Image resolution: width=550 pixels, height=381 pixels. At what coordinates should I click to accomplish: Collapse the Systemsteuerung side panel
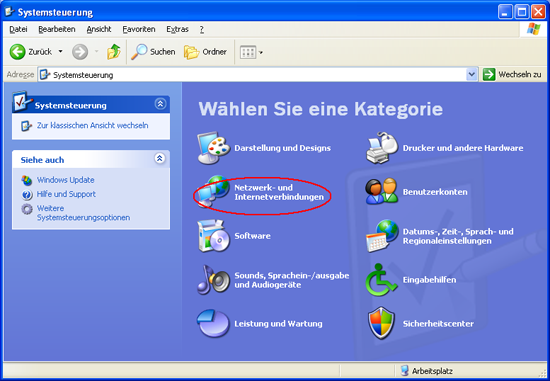point(160,104)
